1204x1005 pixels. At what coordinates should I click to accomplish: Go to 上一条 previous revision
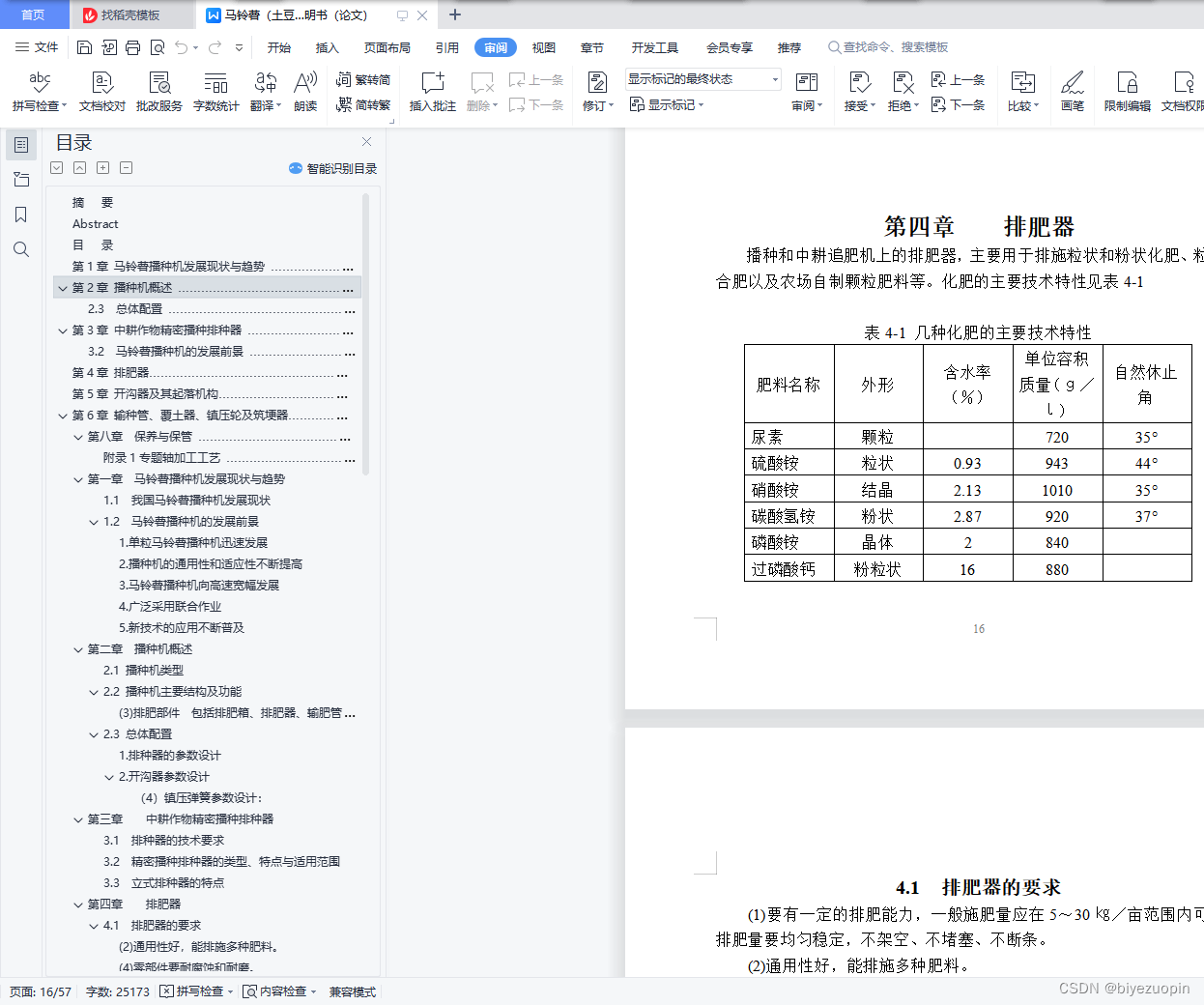tap(958, 79)
